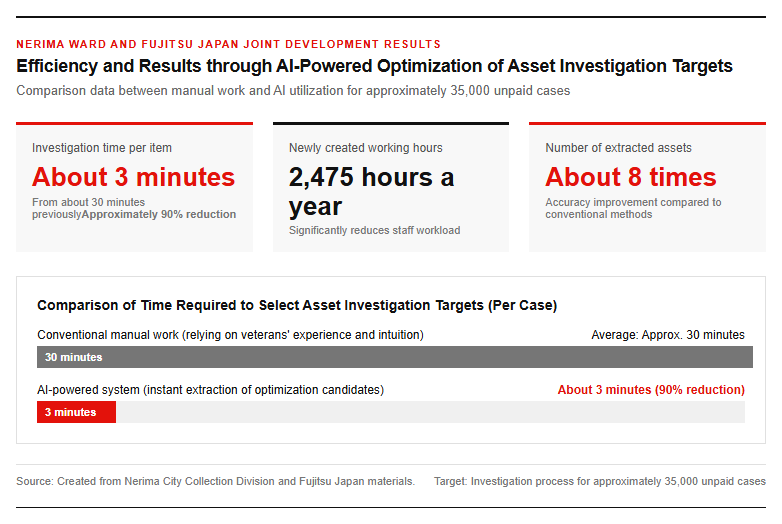
Task: Click the 'About 3 minutes' red figure
Action: coord(133,177)
